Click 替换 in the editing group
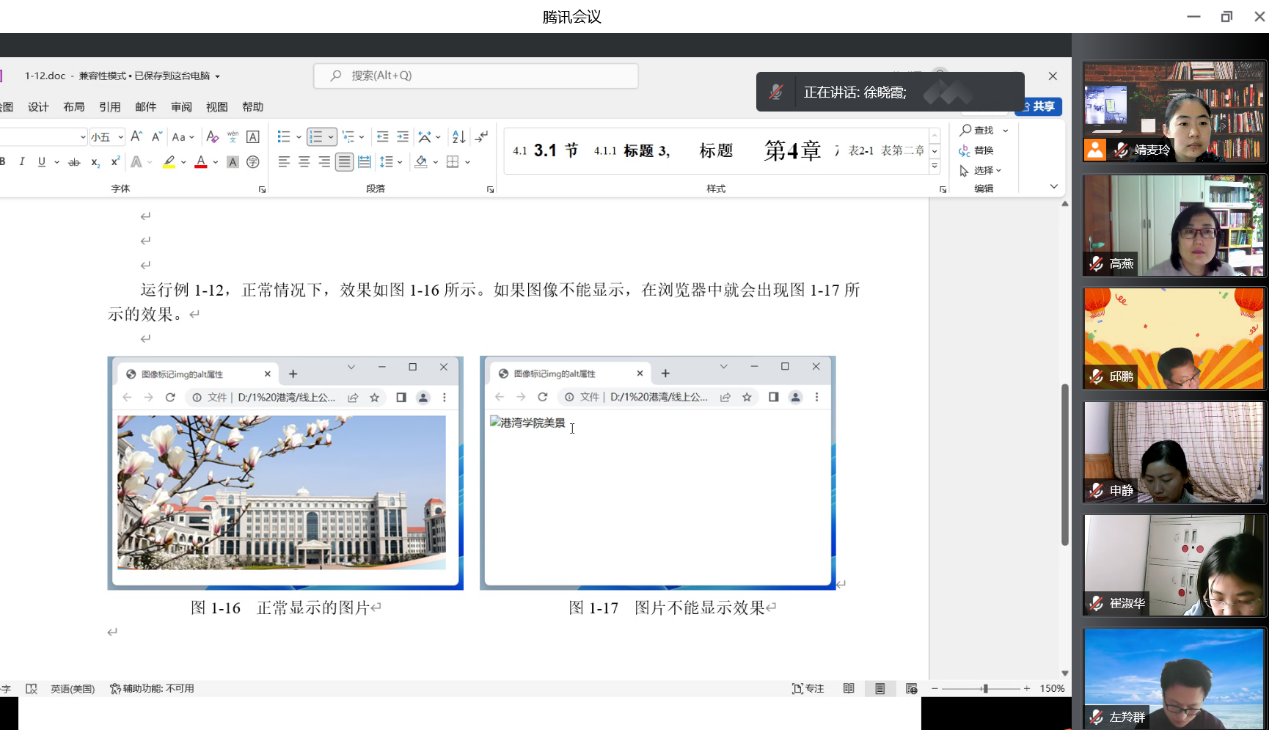The height and width of the screenshot is (730, 1269). pos(976,150)
